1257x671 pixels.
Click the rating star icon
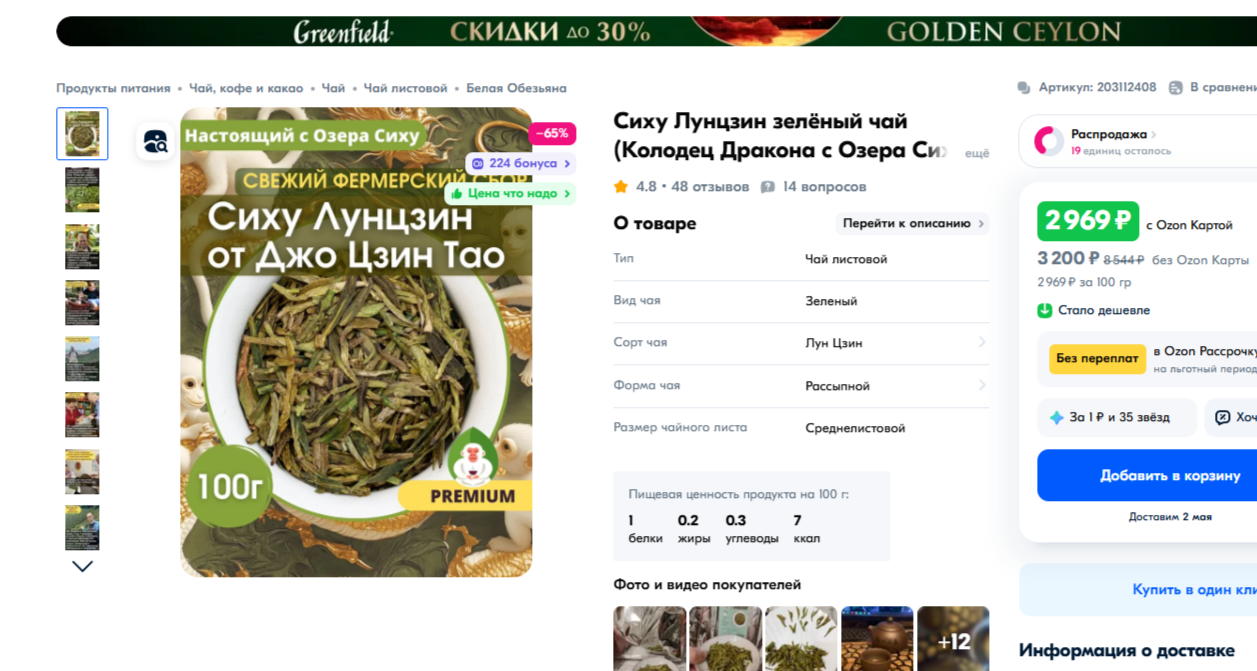click(x=621, y=187)
